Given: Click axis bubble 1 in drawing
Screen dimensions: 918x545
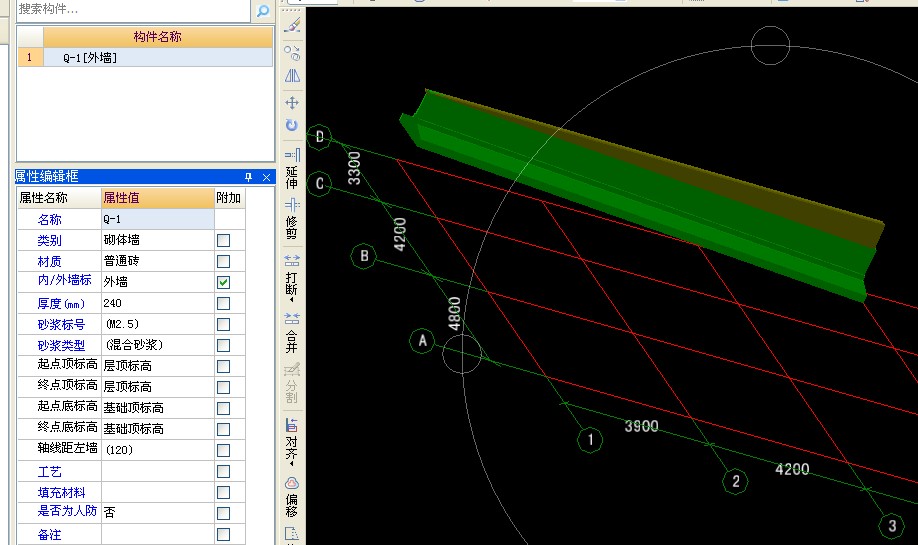Looking at the screenshot, I should (x=590, y=440).
